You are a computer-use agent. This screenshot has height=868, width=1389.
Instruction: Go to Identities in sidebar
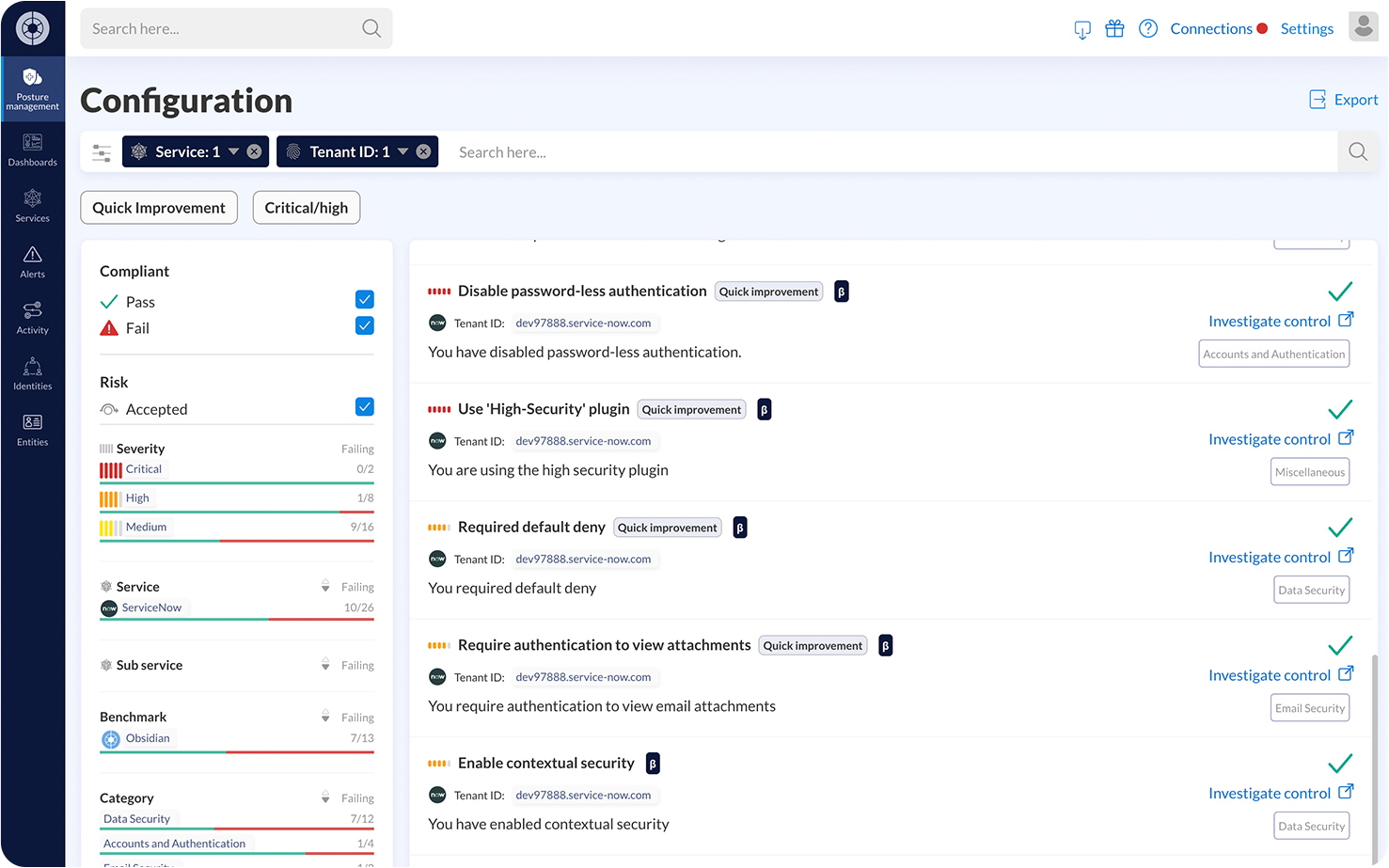click(32, 374)
